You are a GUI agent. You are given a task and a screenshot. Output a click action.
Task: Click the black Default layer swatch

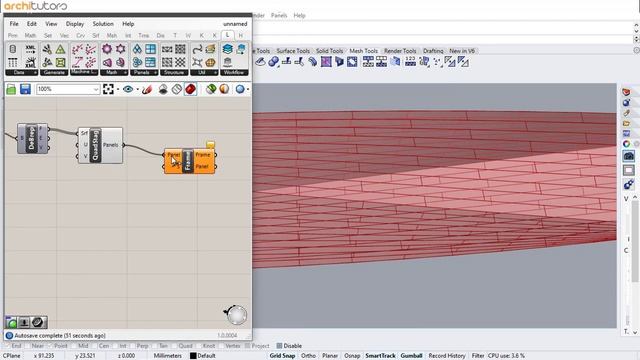pyautogui.click(x=193, y=356)
